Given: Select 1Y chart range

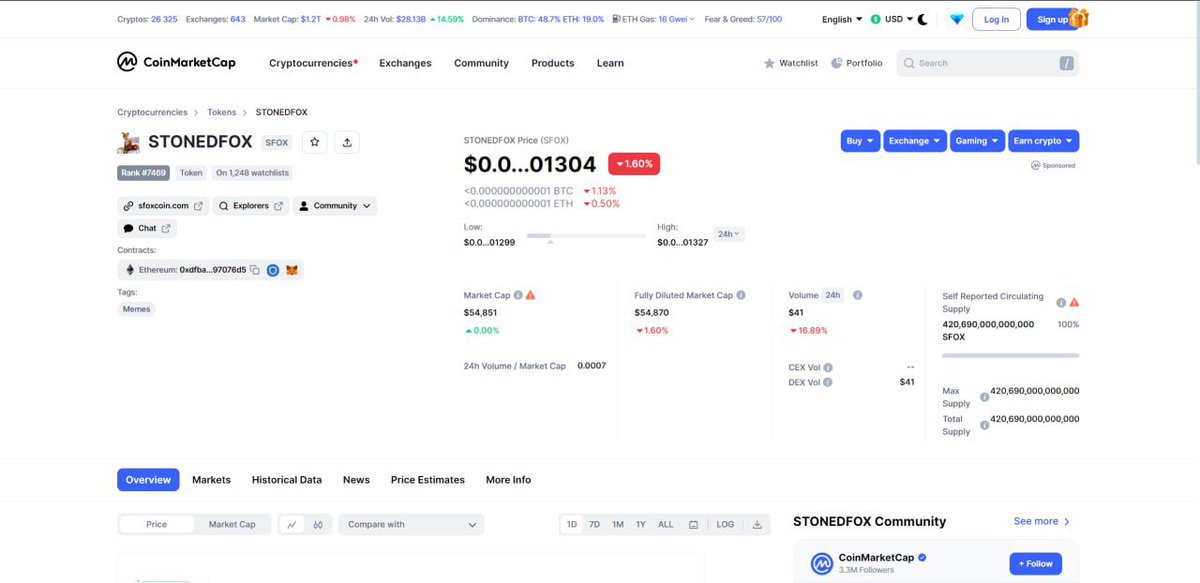Looking at the screenshot, I should pos(640,524).
